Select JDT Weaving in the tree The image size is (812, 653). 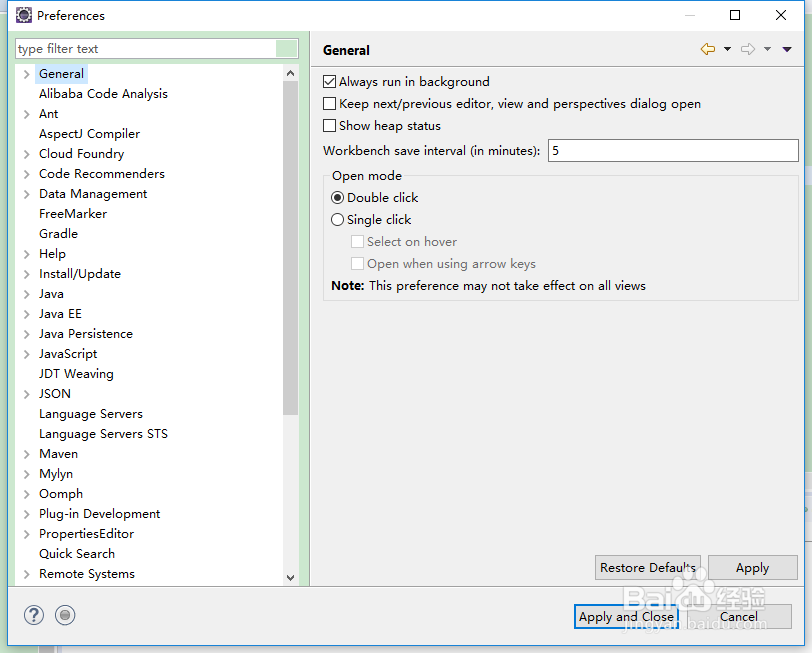[76, 374]
